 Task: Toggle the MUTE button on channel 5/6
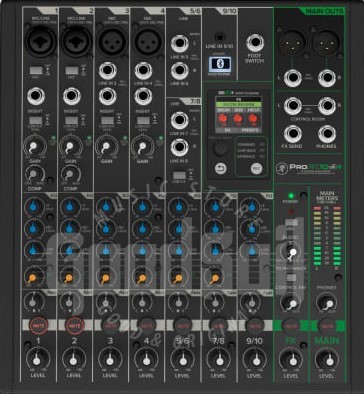coord(183,326)
